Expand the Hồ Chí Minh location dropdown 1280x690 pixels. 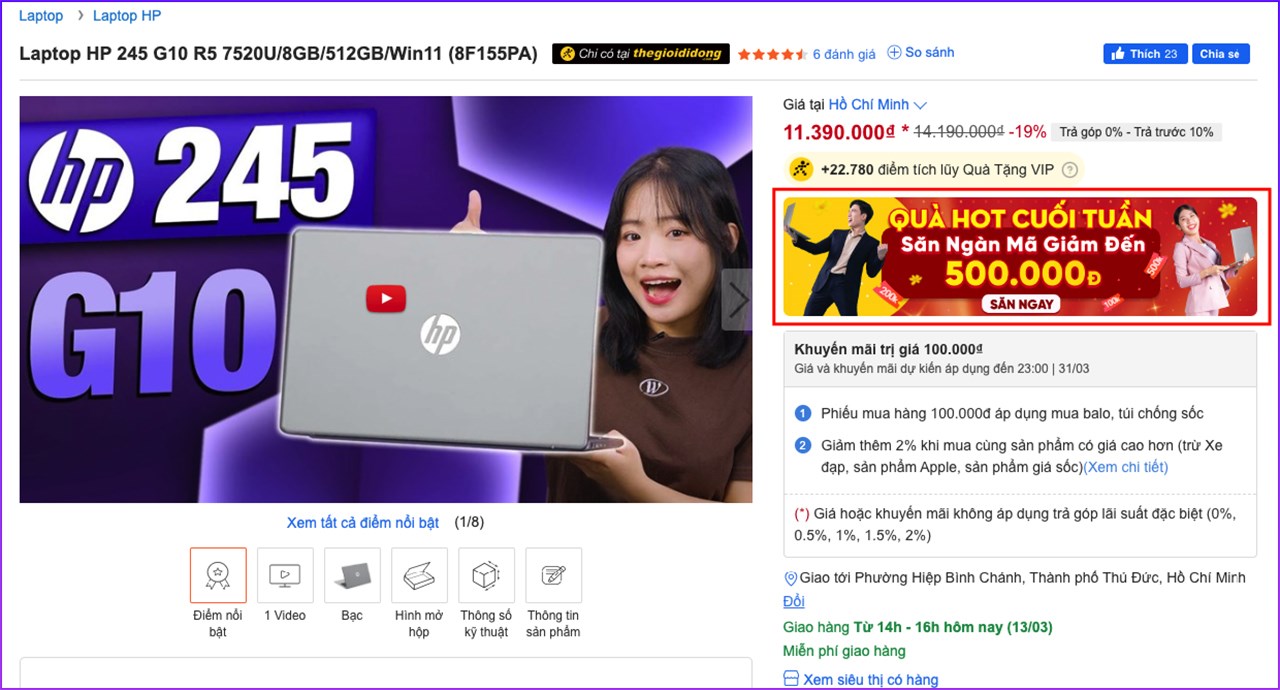[x=878, y=104]
